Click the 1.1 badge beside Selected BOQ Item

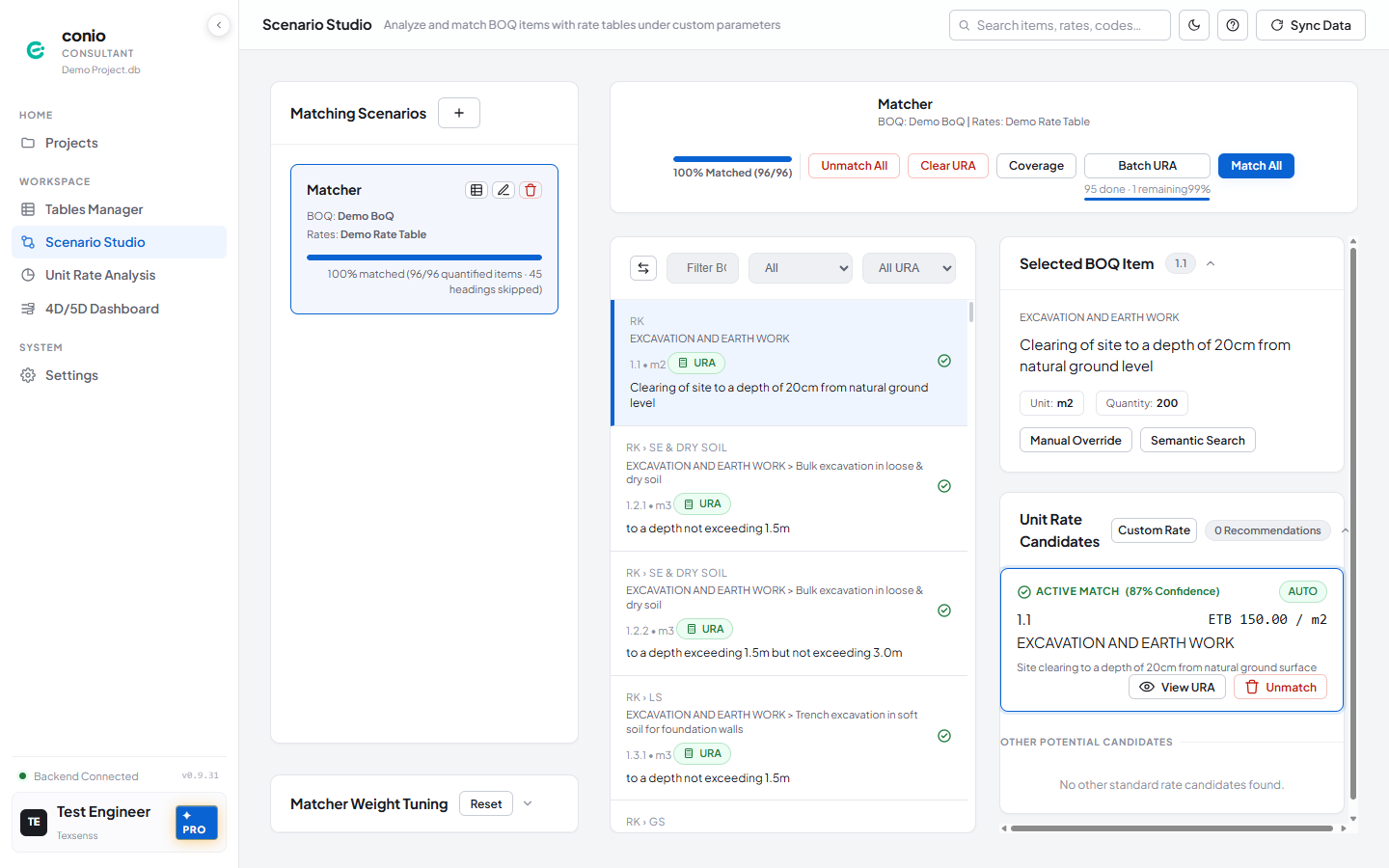(x=1181, y=263)
